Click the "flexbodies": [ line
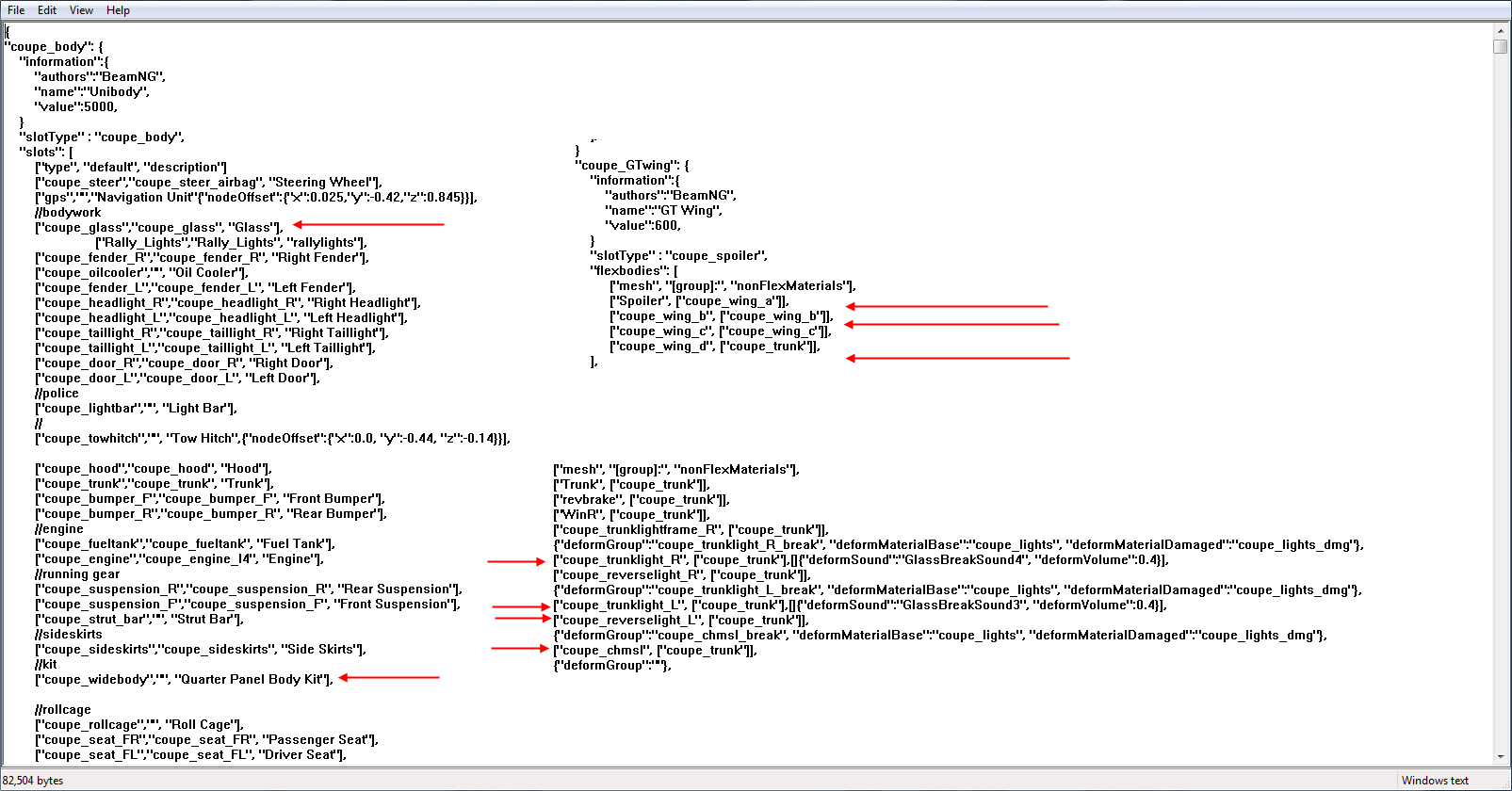 [x=633, y=270]
